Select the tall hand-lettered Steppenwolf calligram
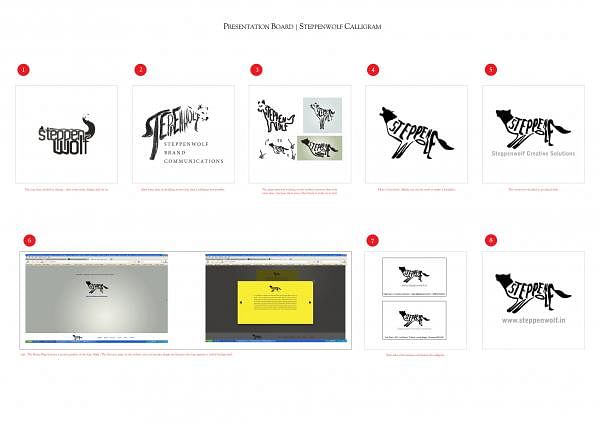Viewport: 600px width, 423px height. pos(175,130)
